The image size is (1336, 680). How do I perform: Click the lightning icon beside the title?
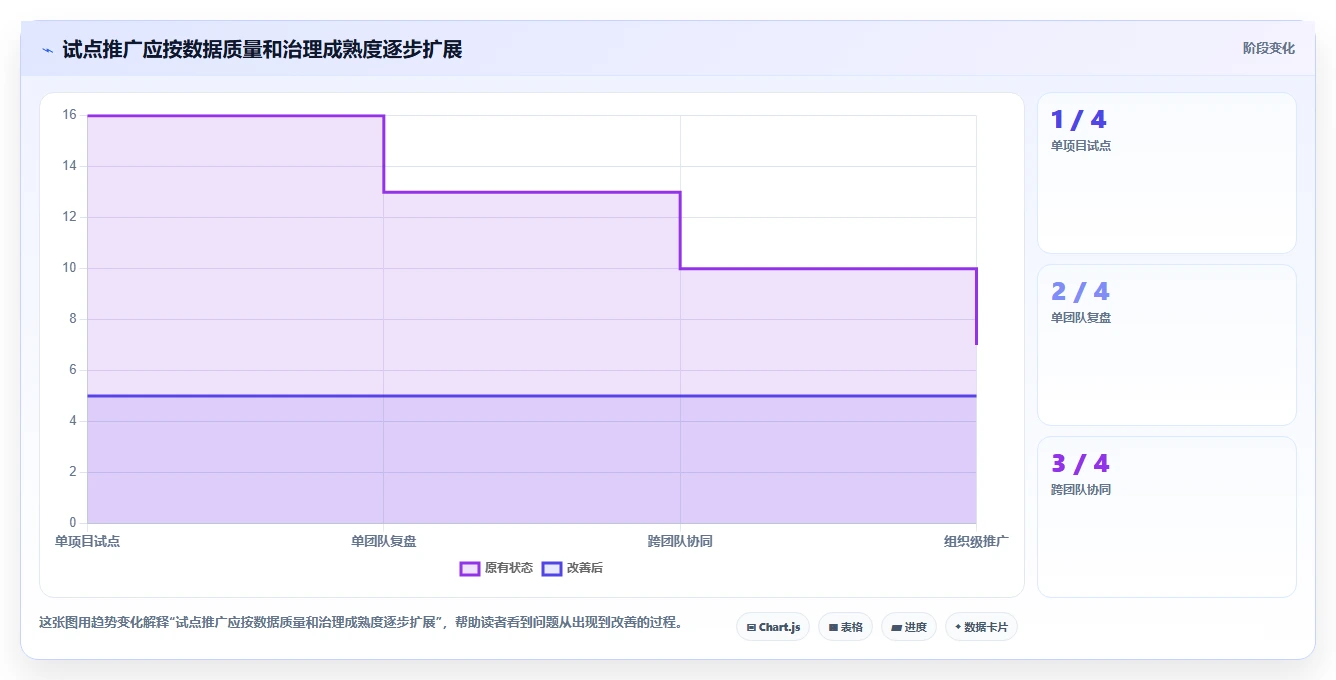coord(47,50)
